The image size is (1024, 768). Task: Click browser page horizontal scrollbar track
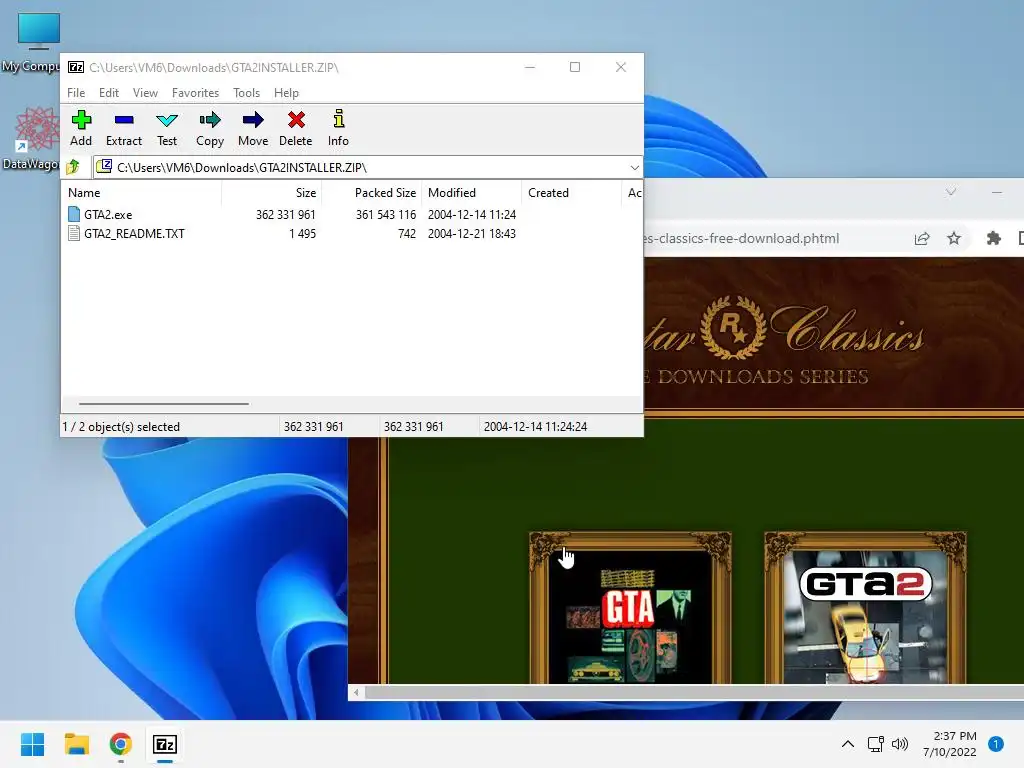694,692
